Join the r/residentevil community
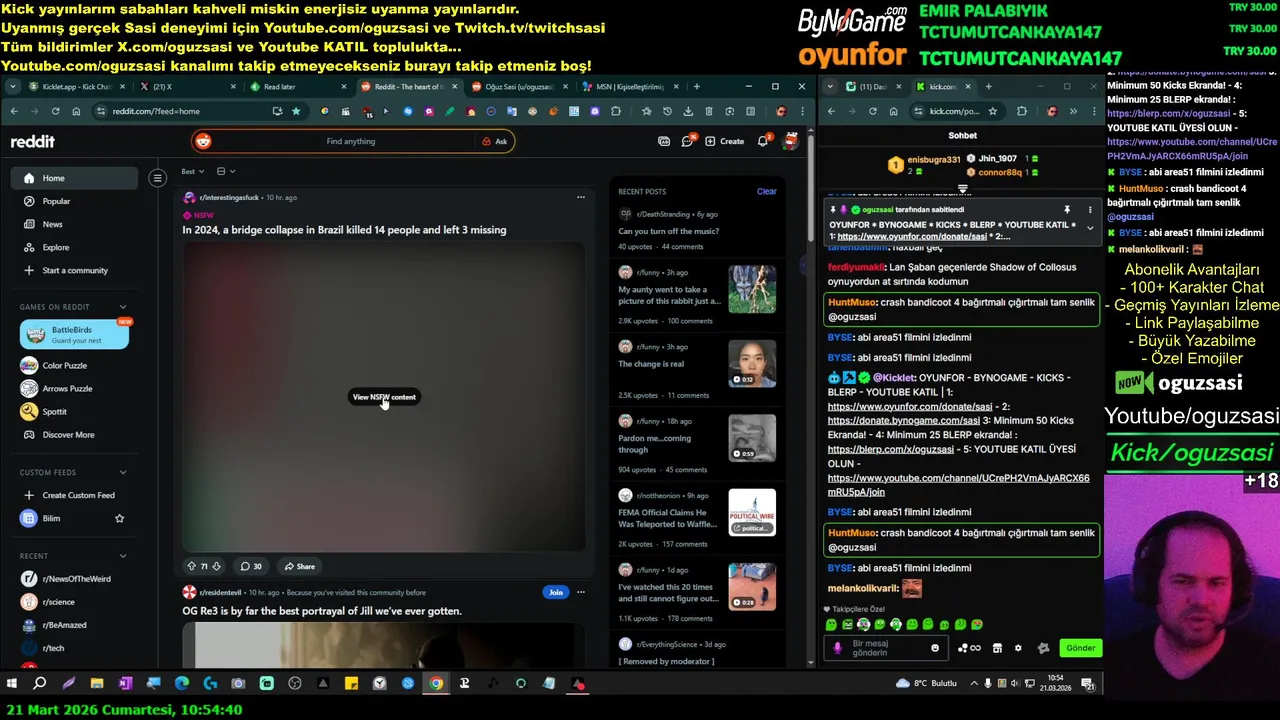 point(555,592)
